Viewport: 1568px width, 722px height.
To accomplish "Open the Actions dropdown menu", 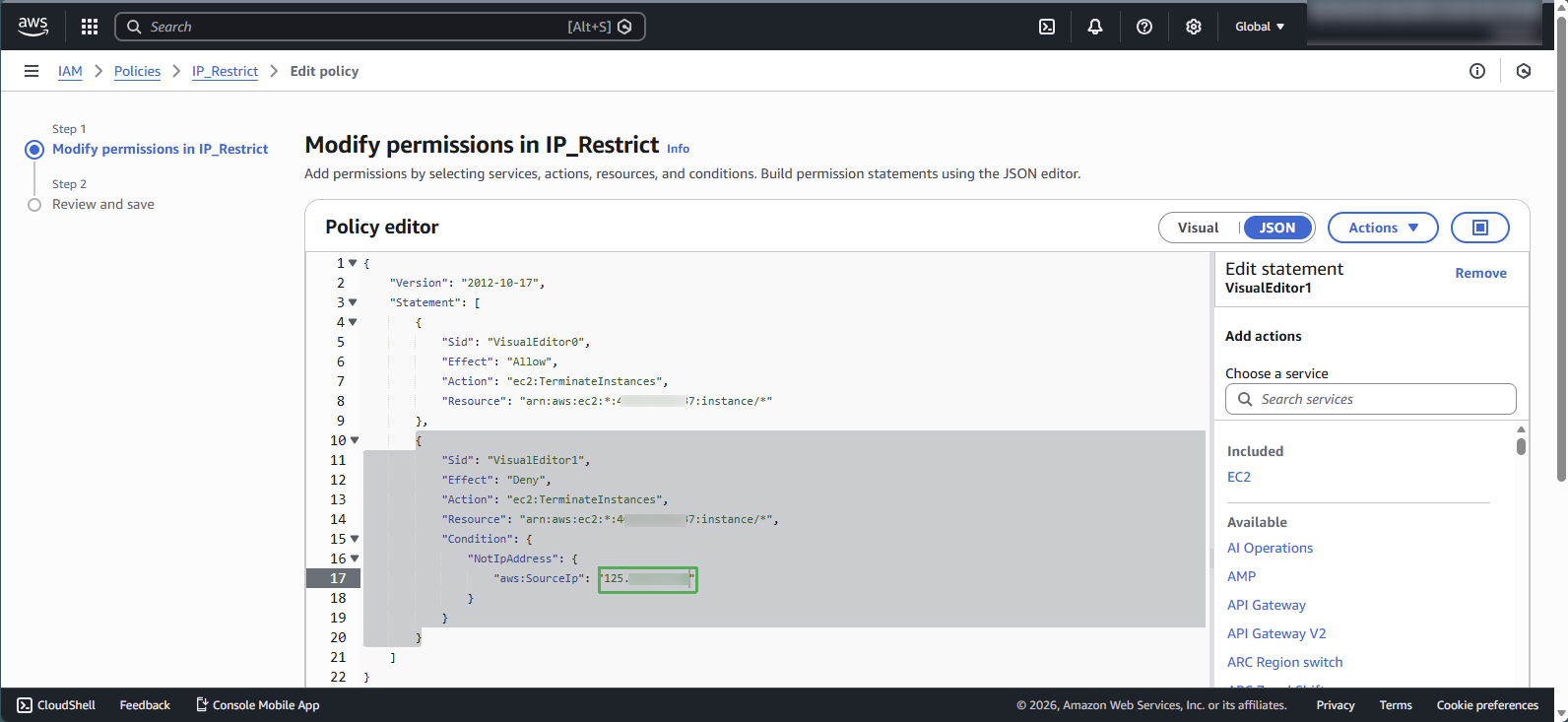I will pos(1383,228).
